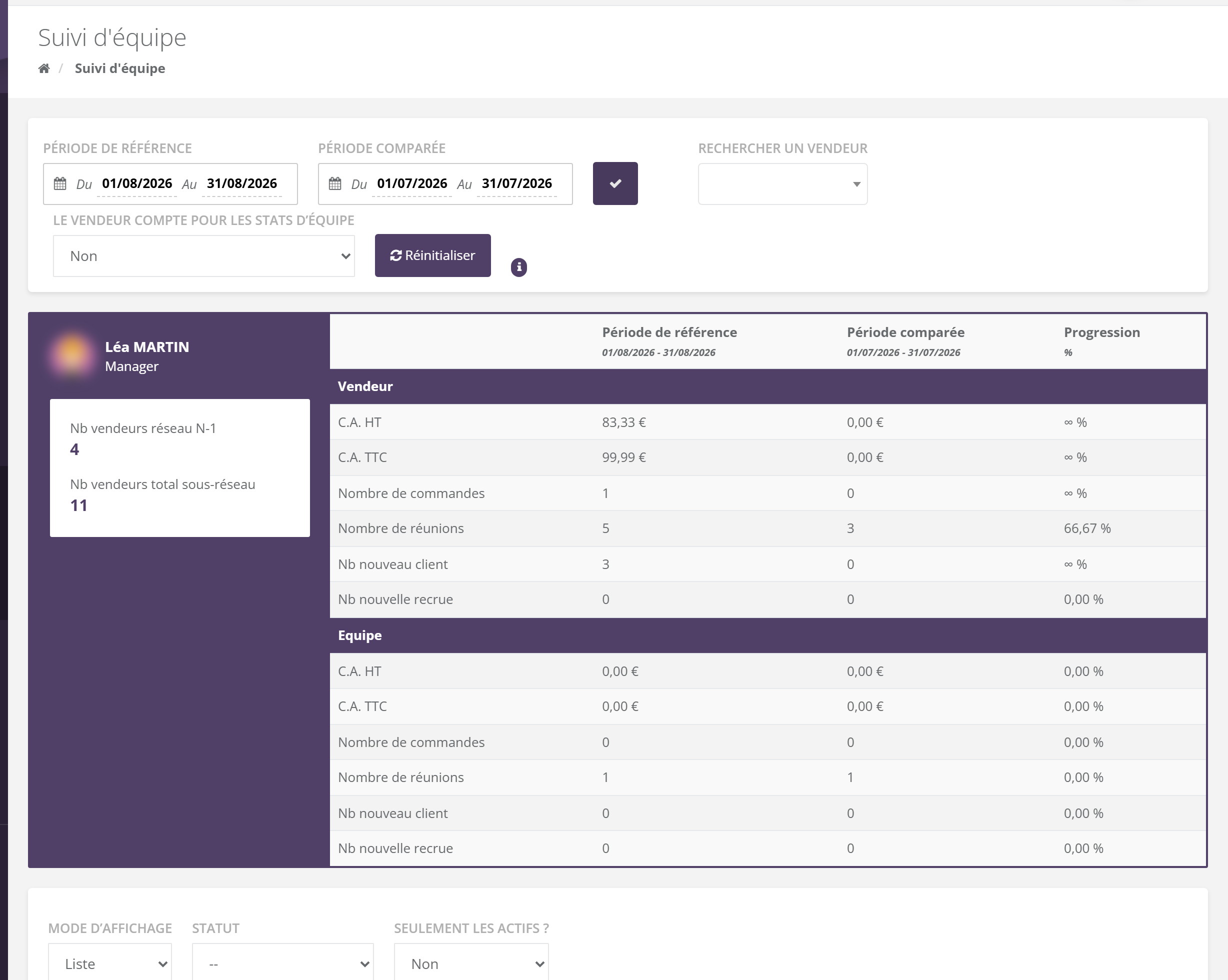The height and width of the screenshot is (980, 1228).
Task: Edit reference period end date 31/08/2026
Action: 241,183
